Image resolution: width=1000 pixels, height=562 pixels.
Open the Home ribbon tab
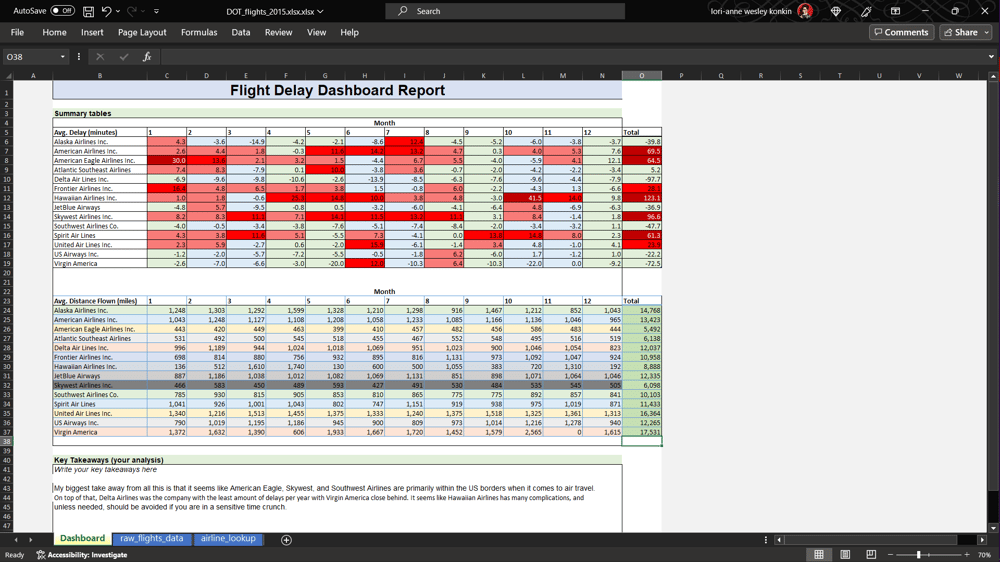(54, 32)
